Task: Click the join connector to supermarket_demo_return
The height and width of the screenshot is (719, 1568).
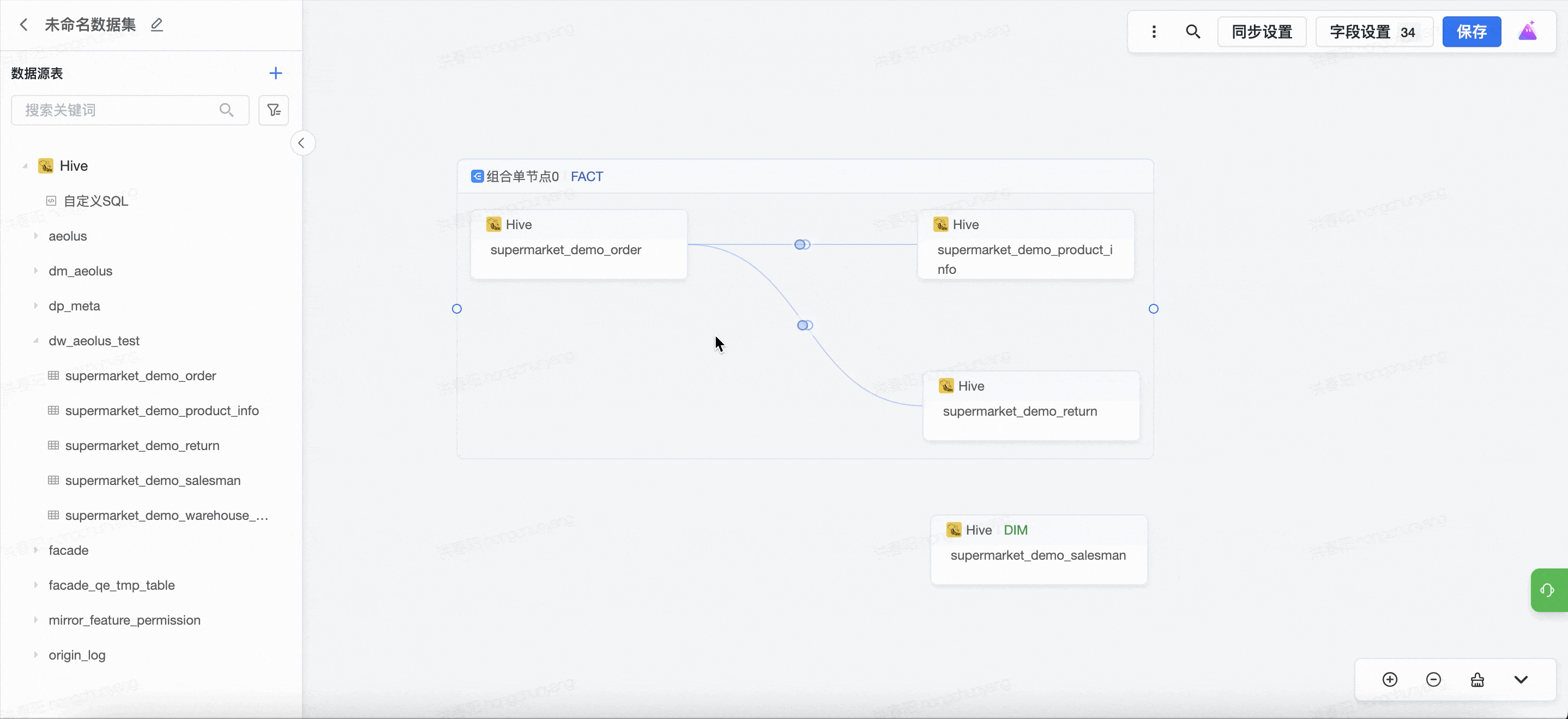Action: click(804, 325)
